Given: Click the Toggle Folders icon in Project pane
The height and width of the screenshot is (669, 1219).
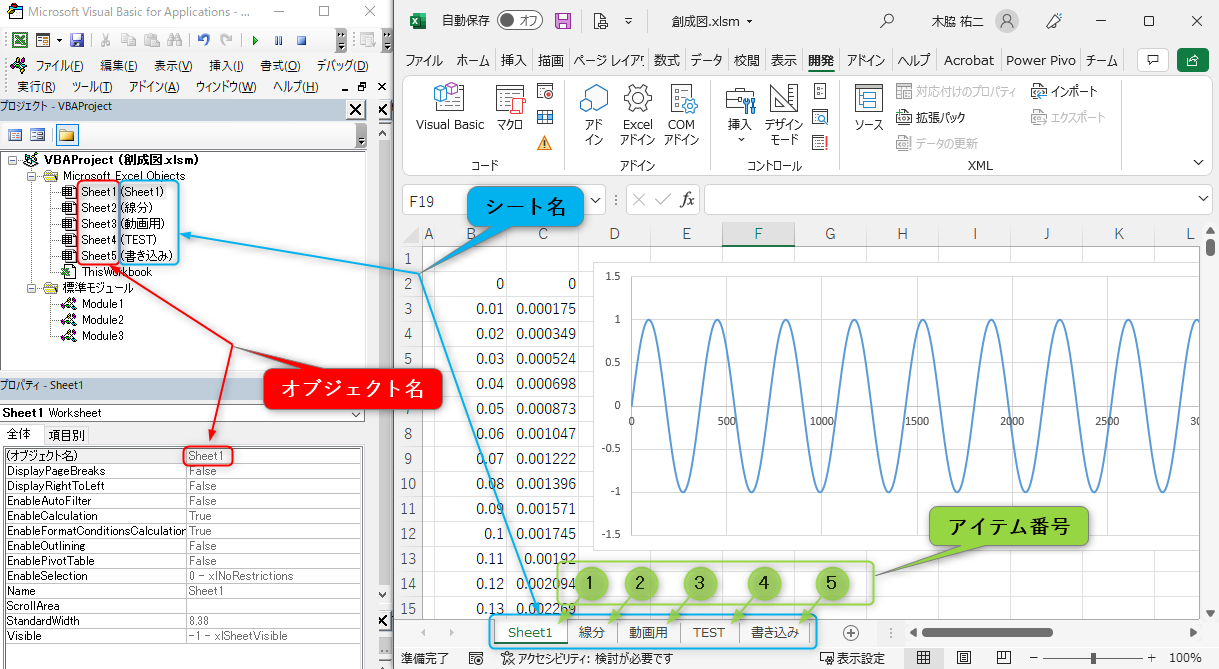Looking at the screenshot, I should (x=66, y=135).
